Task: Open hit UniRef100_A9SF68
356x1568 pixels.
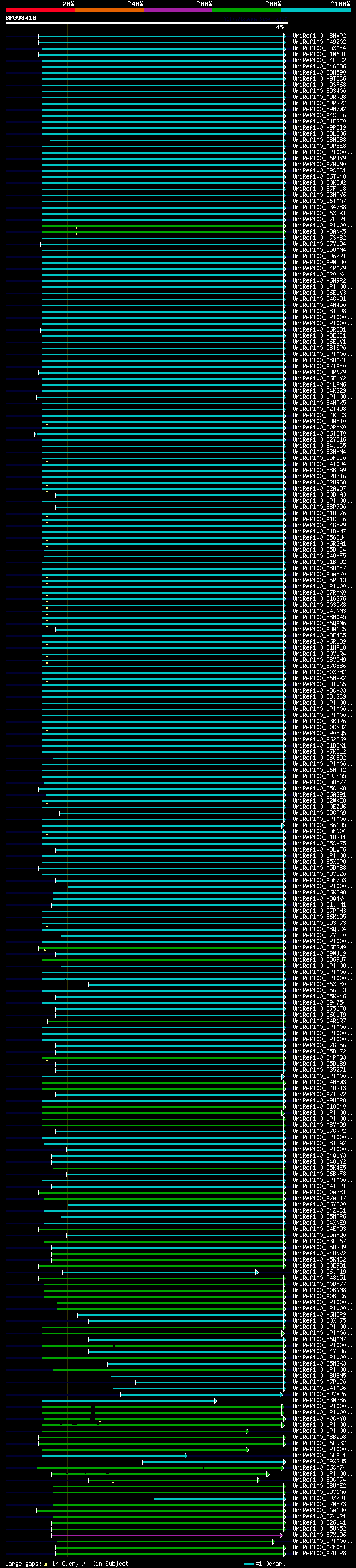Action: tap(319, 85)
